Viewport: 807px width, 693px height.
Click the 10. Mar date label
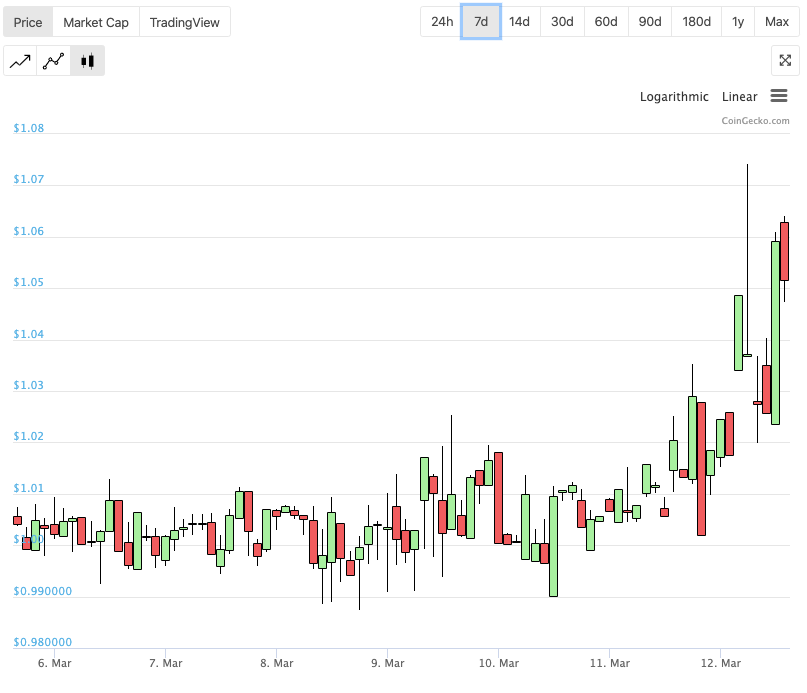(499, 663)
